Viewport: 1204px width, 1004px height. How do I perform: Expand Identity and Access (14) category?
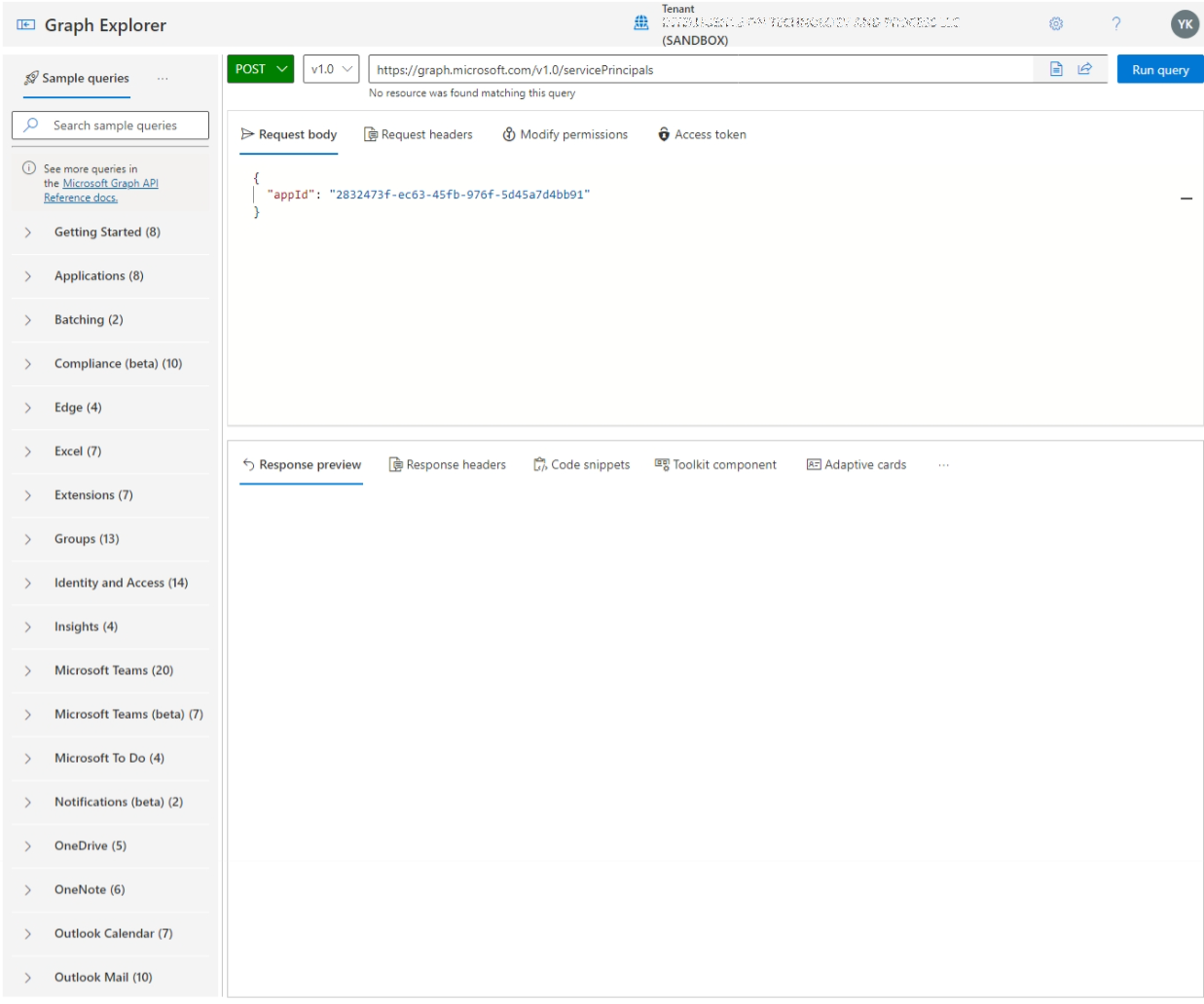coord(110,583)
